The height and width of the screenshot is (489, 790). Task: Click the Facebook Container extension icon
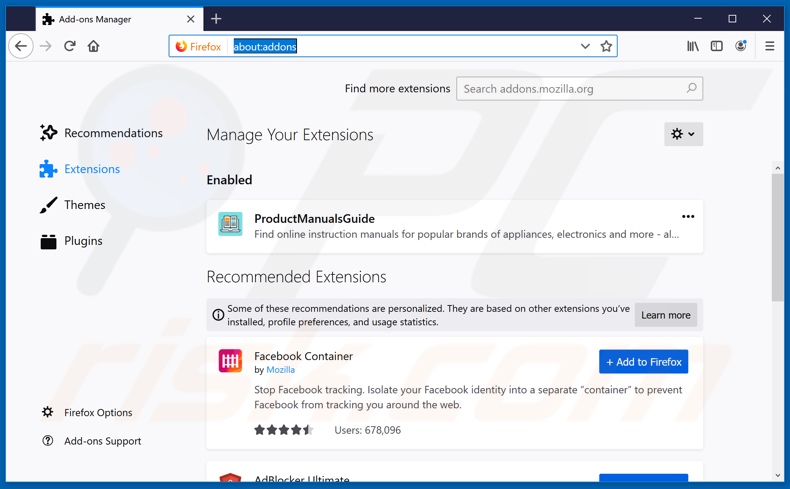coord(230,361)
